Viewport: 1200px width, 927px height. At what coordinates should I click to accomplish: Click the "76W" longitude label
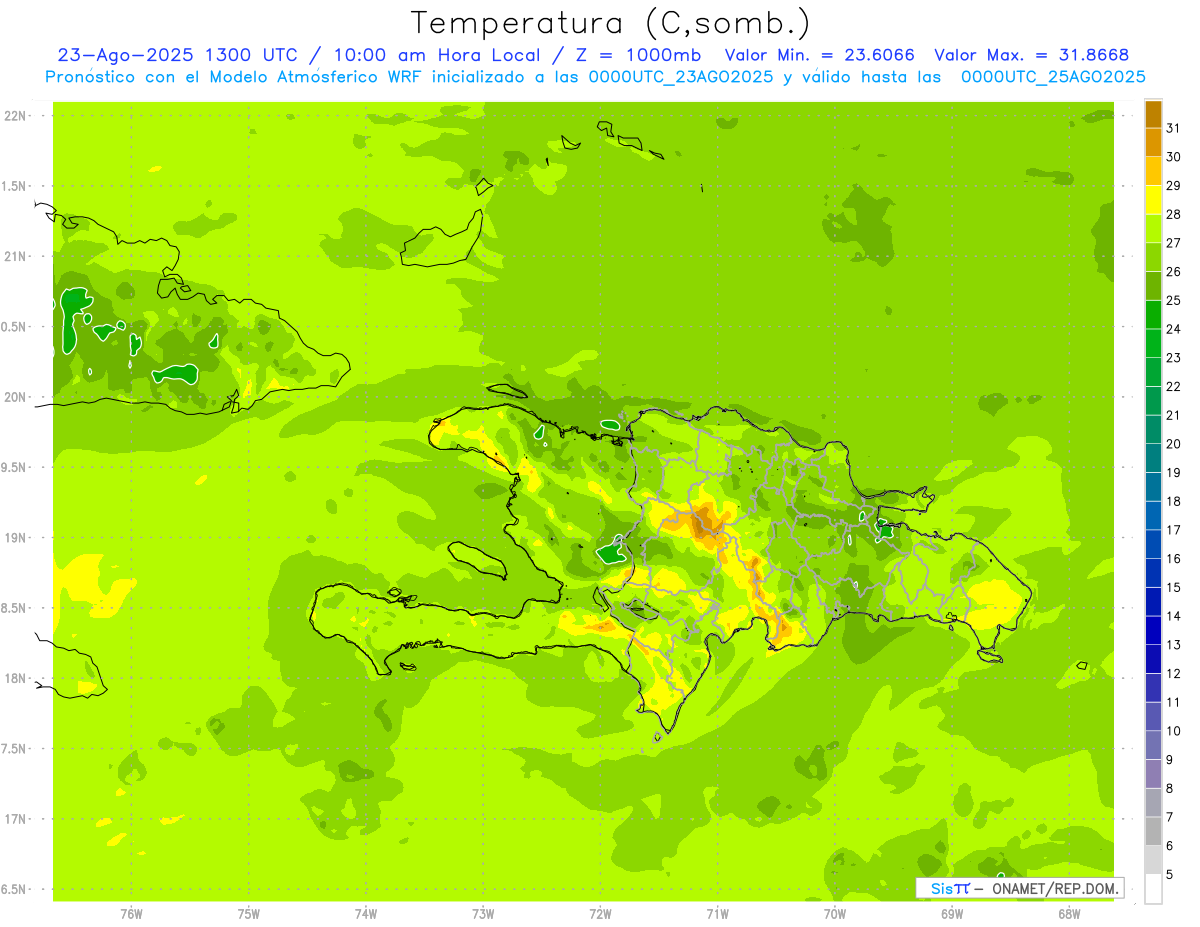click(x=131, y=914)
